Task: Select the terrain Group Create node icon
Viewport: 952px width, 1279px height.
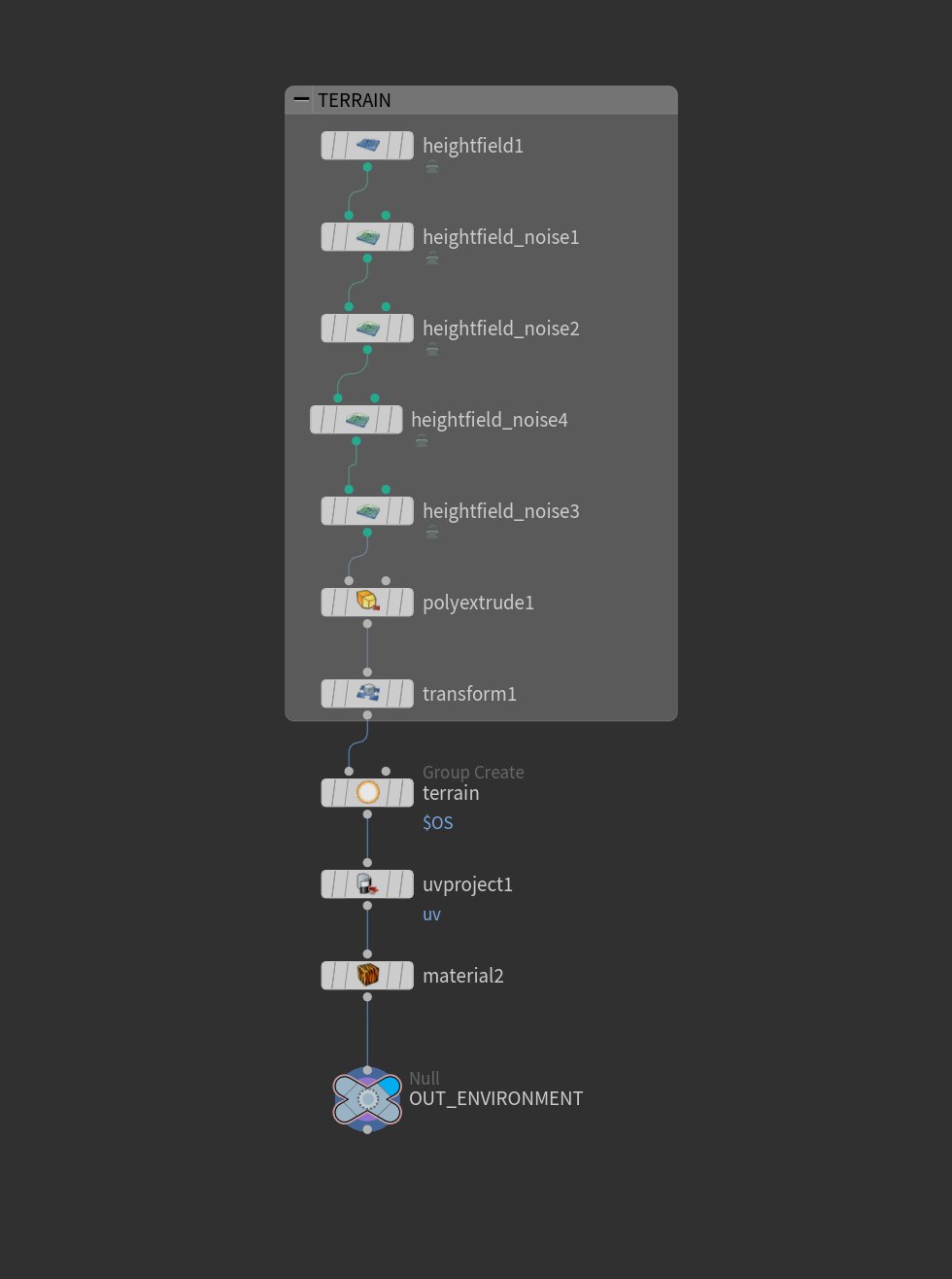Action: [367, 793]
